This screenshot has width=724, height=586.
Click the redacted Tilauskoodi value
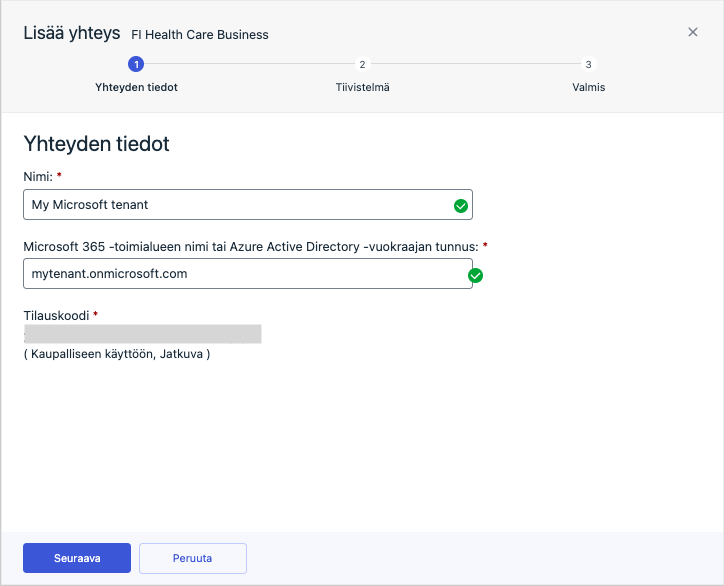142,334
